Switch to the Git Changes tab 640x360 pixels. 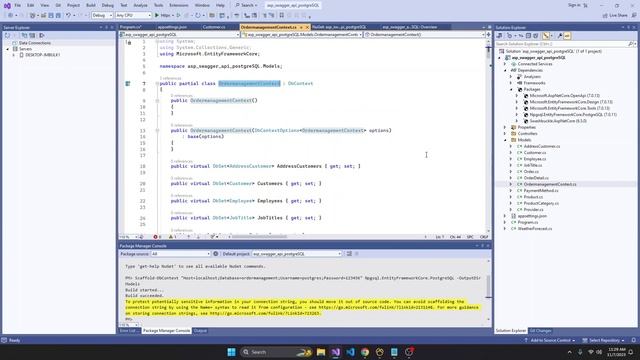pyautogui.click(x=540, y=331)
